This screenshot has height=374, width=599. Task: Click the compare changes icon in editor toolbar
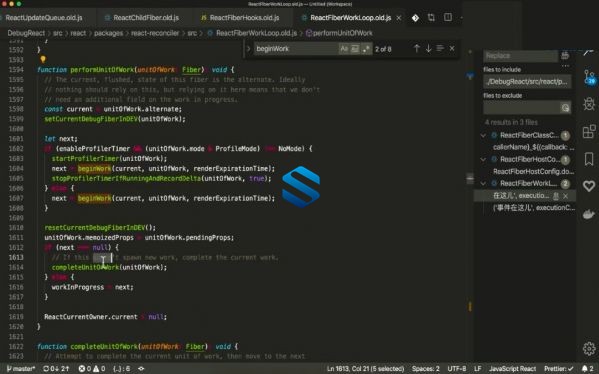(431, 18)
